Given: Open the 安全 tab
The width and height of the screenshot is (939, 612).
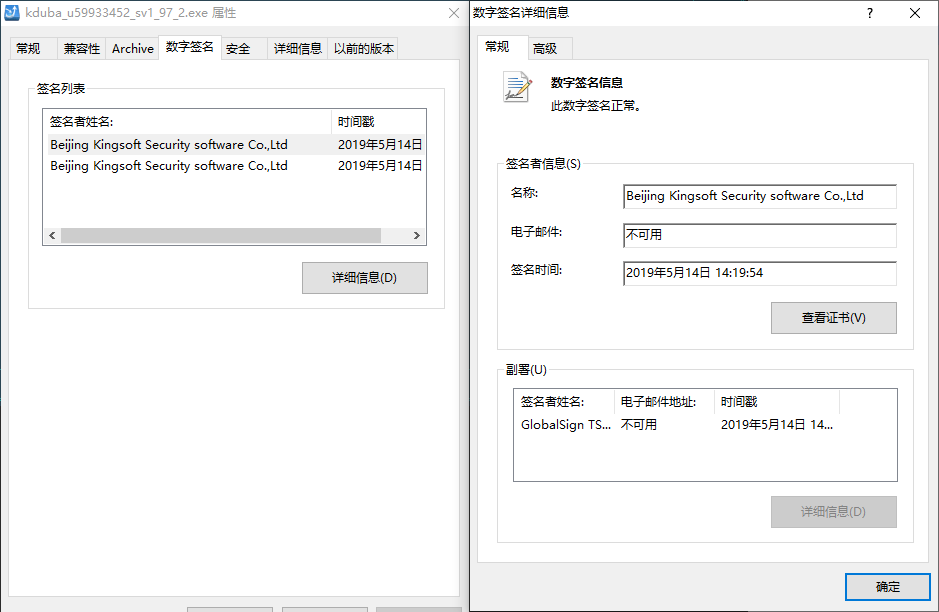Looking at the screenshot, I should coord(238,48).
